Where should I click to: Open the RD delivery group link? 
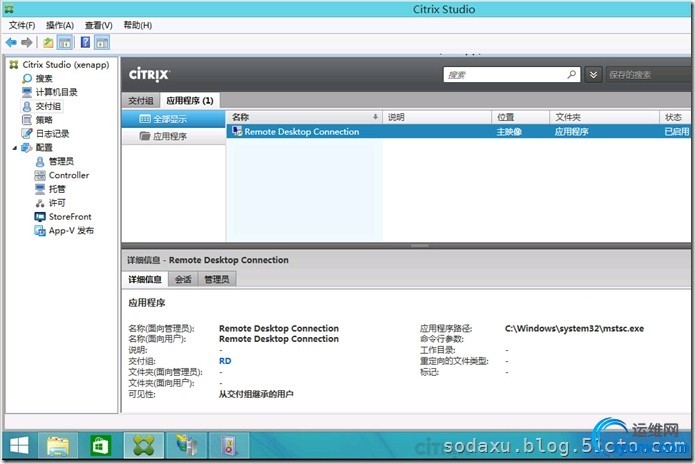click(x=225, y=361)
